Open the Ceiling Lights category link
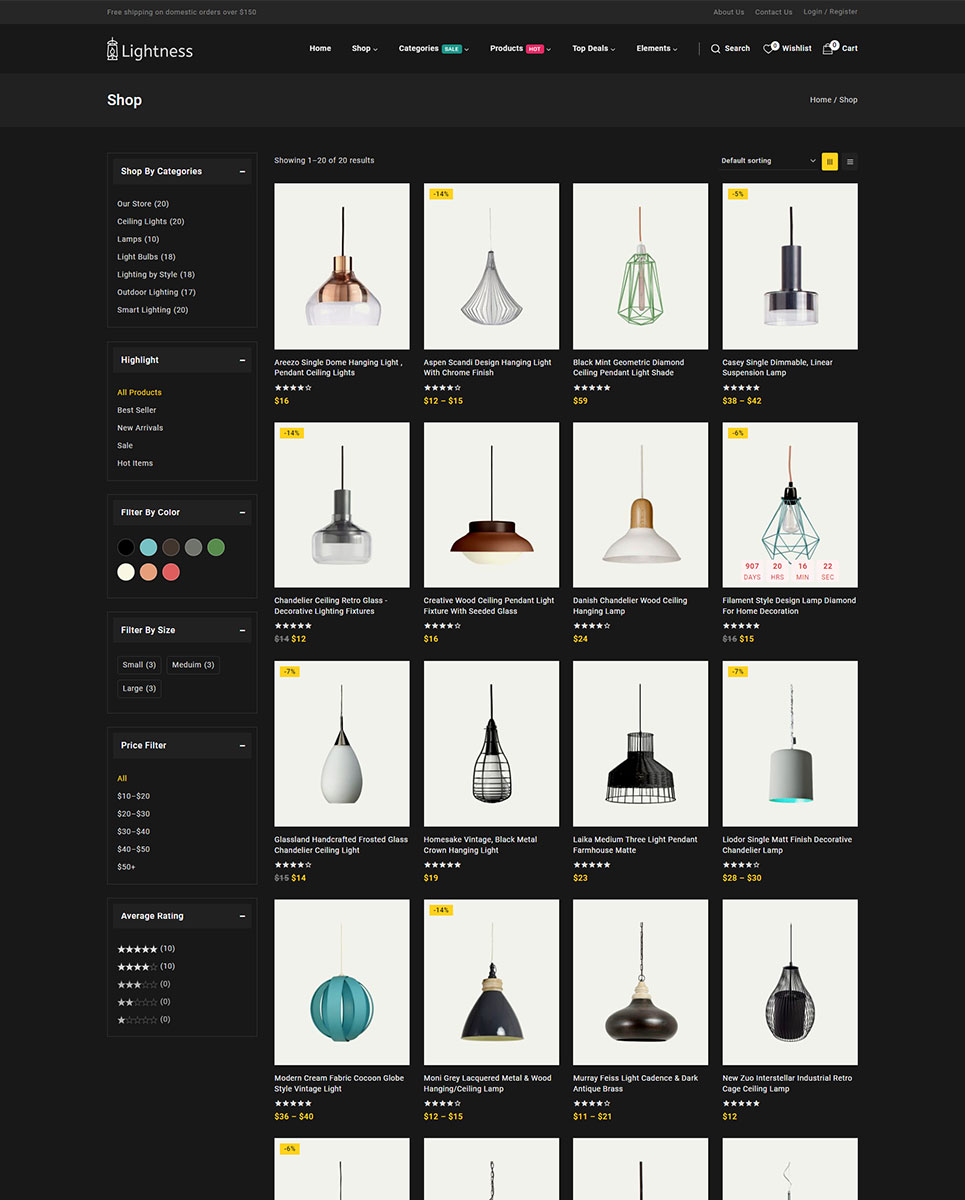Image resolution: width=965 pixels, height=1200 pixels. (150, 222)
